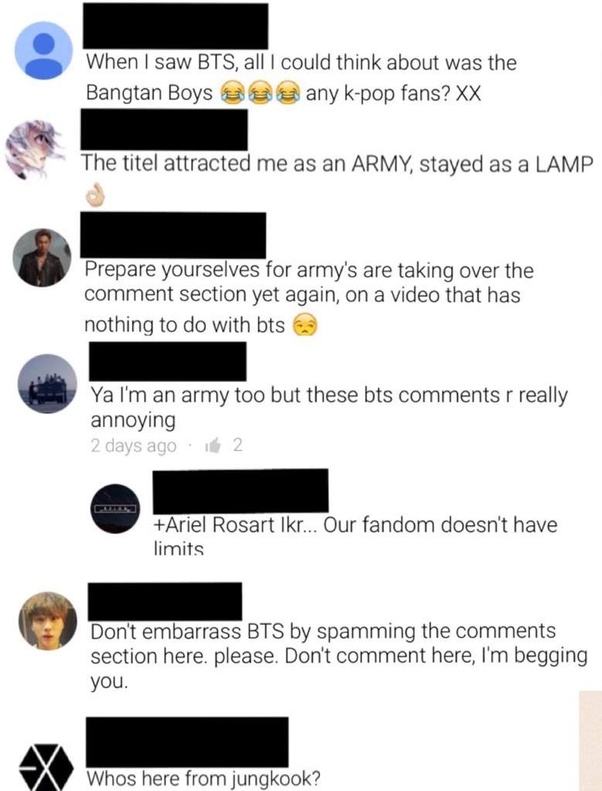
Task: Click redacted username above 'Don't embarrass BTS'
Action: tap(165, 601)
